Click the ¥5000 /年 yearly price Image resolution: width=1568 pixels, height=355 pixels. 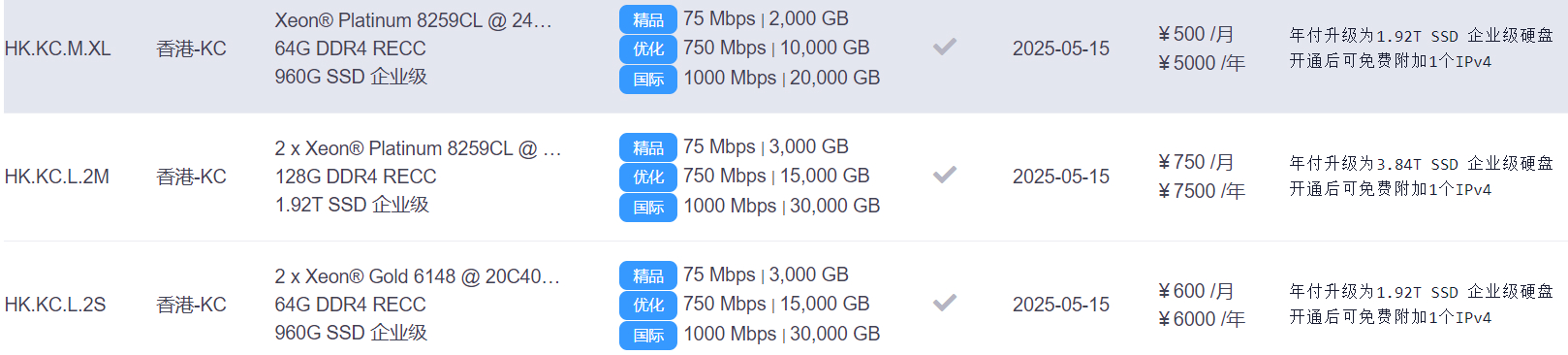[x=1202, y=63]
